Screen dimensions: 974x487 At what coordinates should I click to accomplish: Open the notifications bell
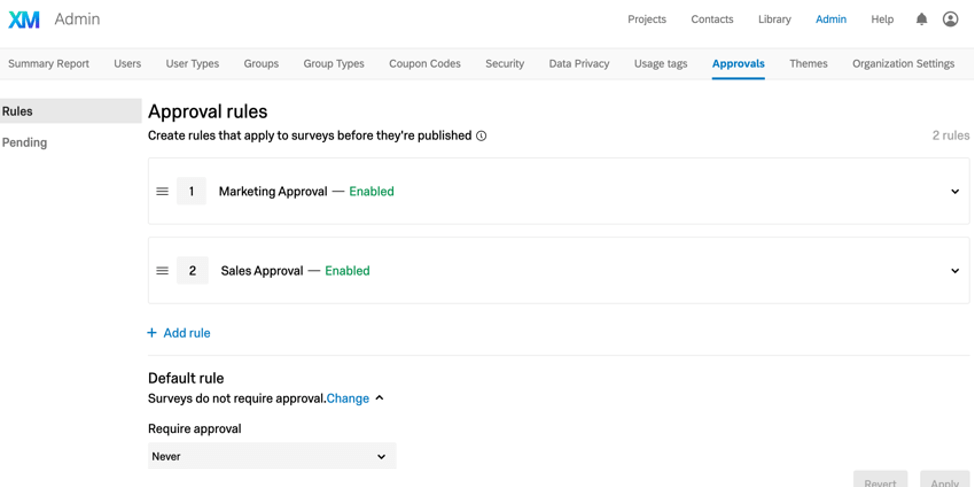[922, 20]
